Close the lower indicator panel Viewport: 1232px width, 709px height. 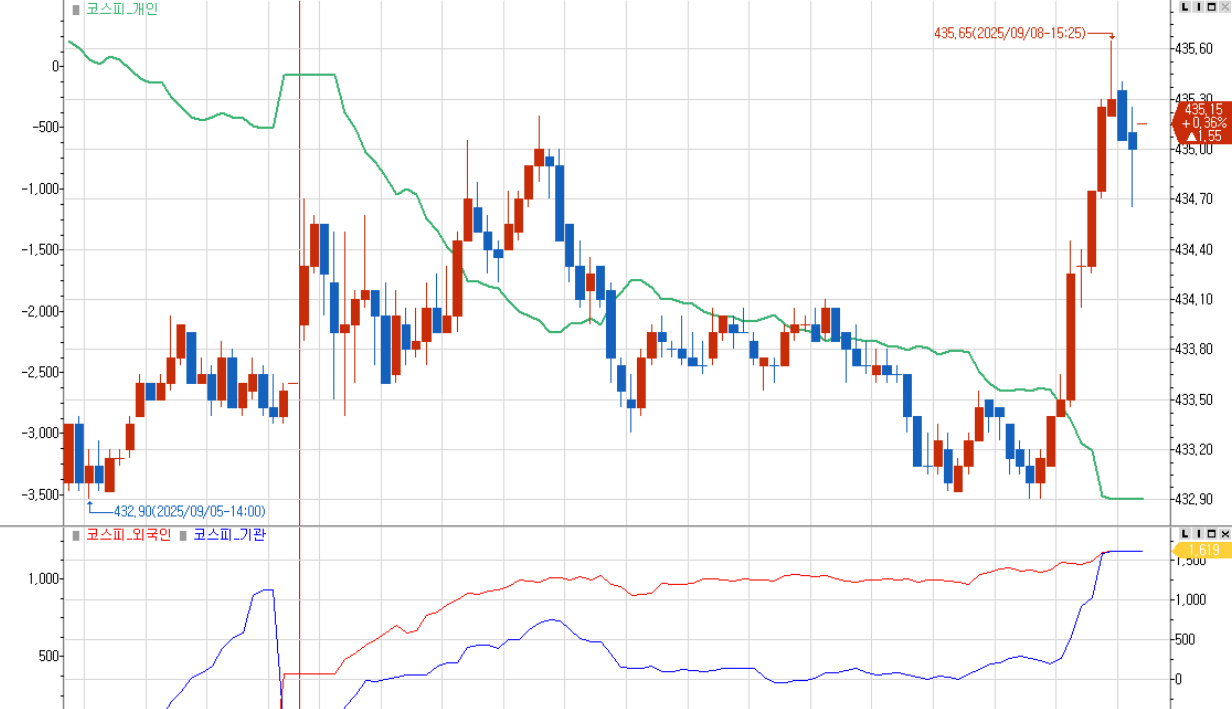point(1225,533)
